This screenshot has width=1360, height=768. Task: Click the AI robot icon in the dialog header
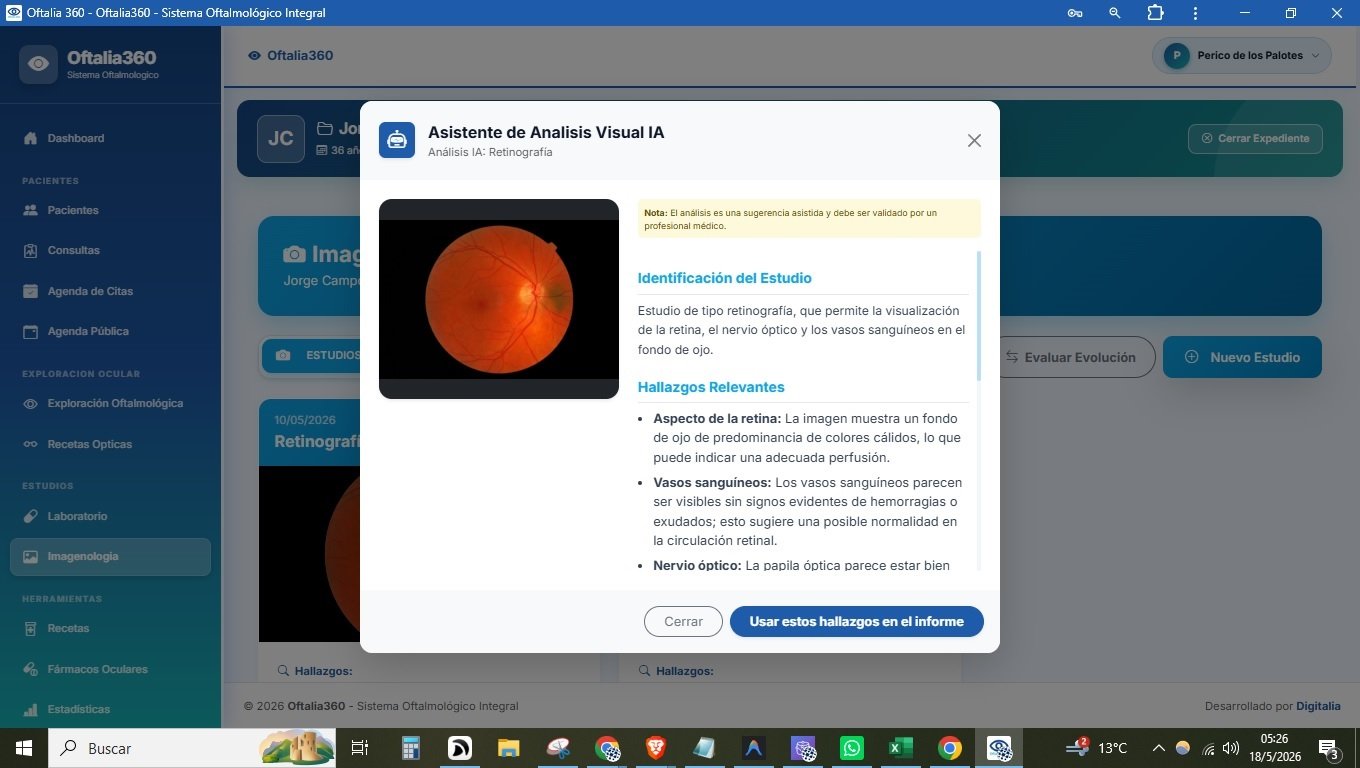[x=397, y=140]
